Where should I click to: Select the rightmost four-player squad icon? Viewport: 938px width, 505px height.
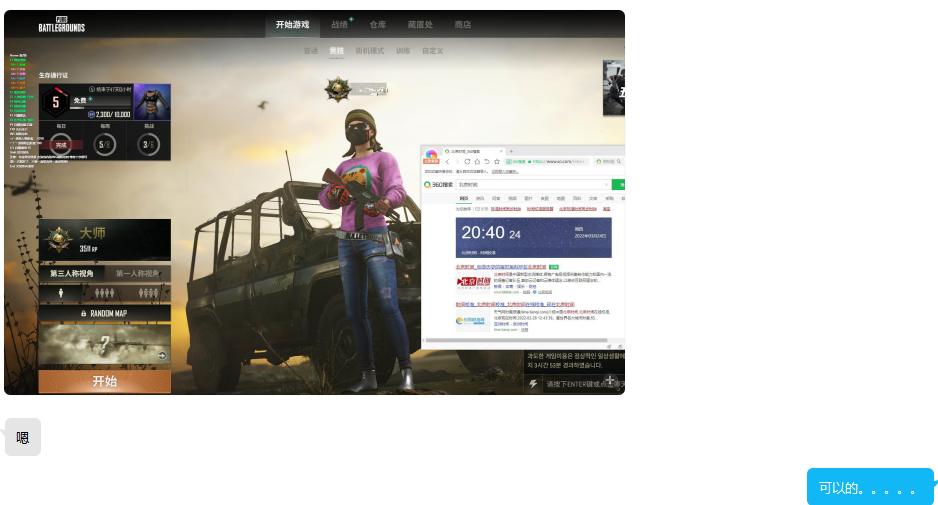[x=148, y=293]
